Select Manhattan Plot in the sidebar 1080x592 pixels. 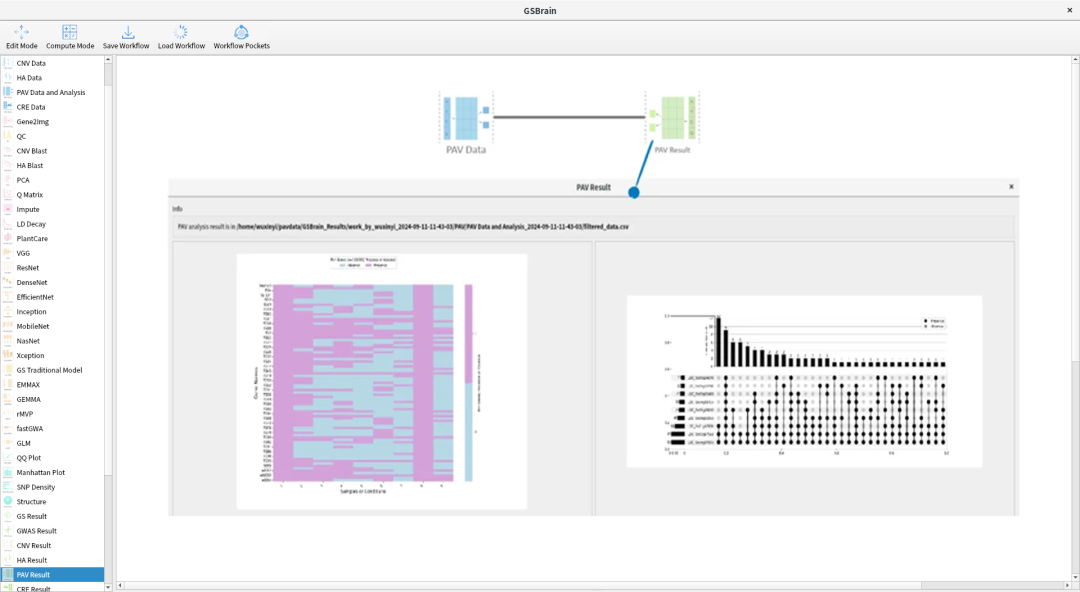[52, 473]
